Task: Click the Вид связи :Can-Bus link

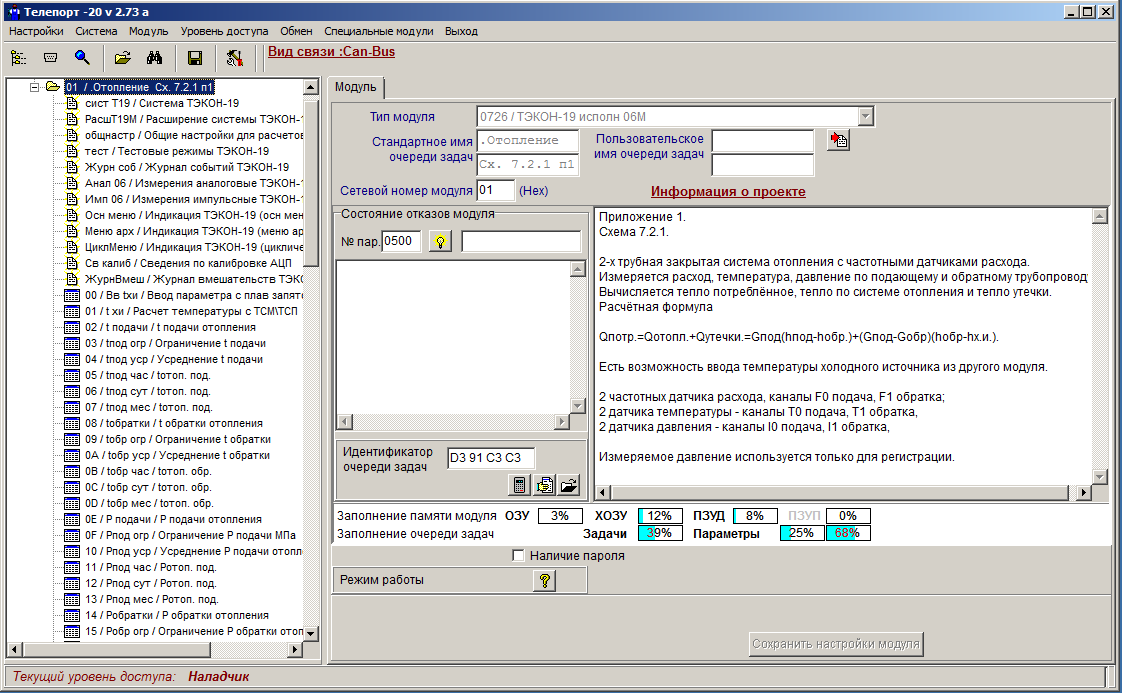Action: click(331, 52)
